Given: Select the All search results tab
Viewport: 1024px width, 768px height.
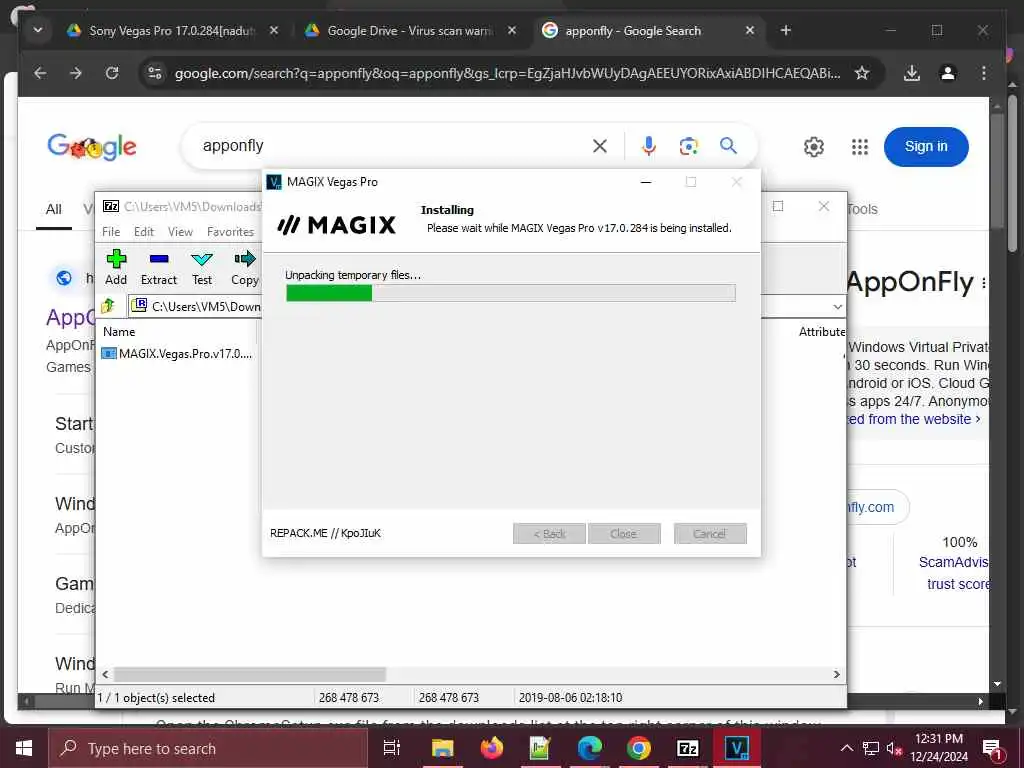Looking at the screenshot, I should tap(54, 210).
